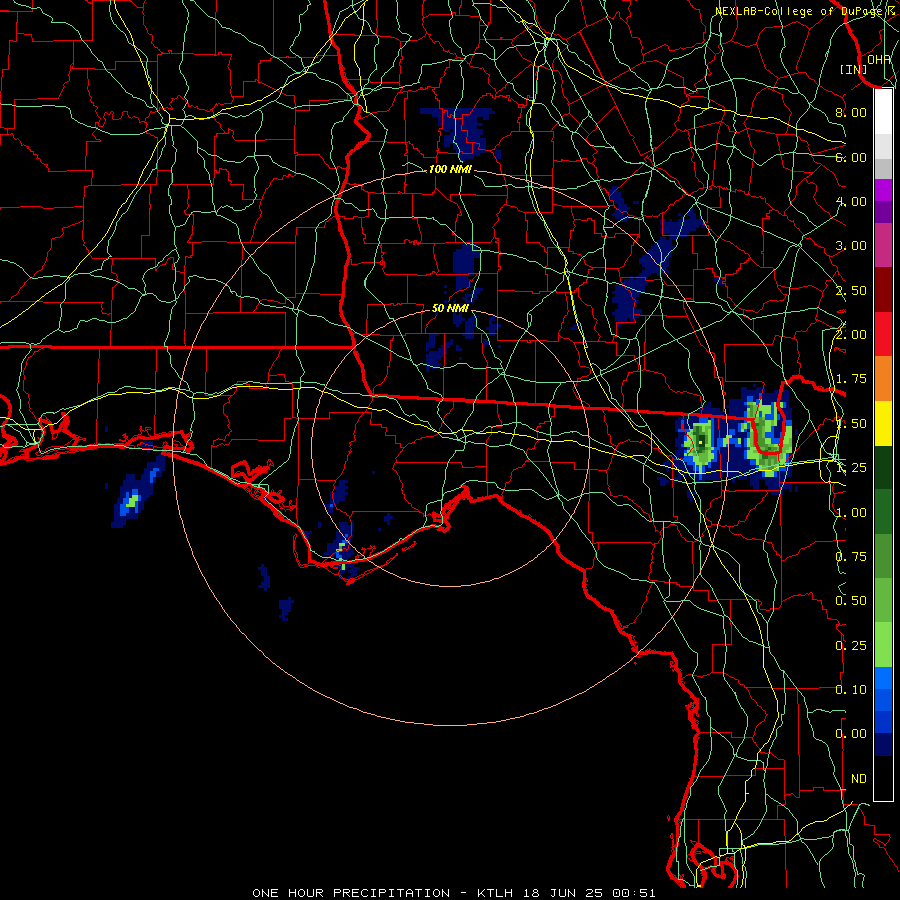Select the light blue swatch near 0.10

[x=883, y=678]
